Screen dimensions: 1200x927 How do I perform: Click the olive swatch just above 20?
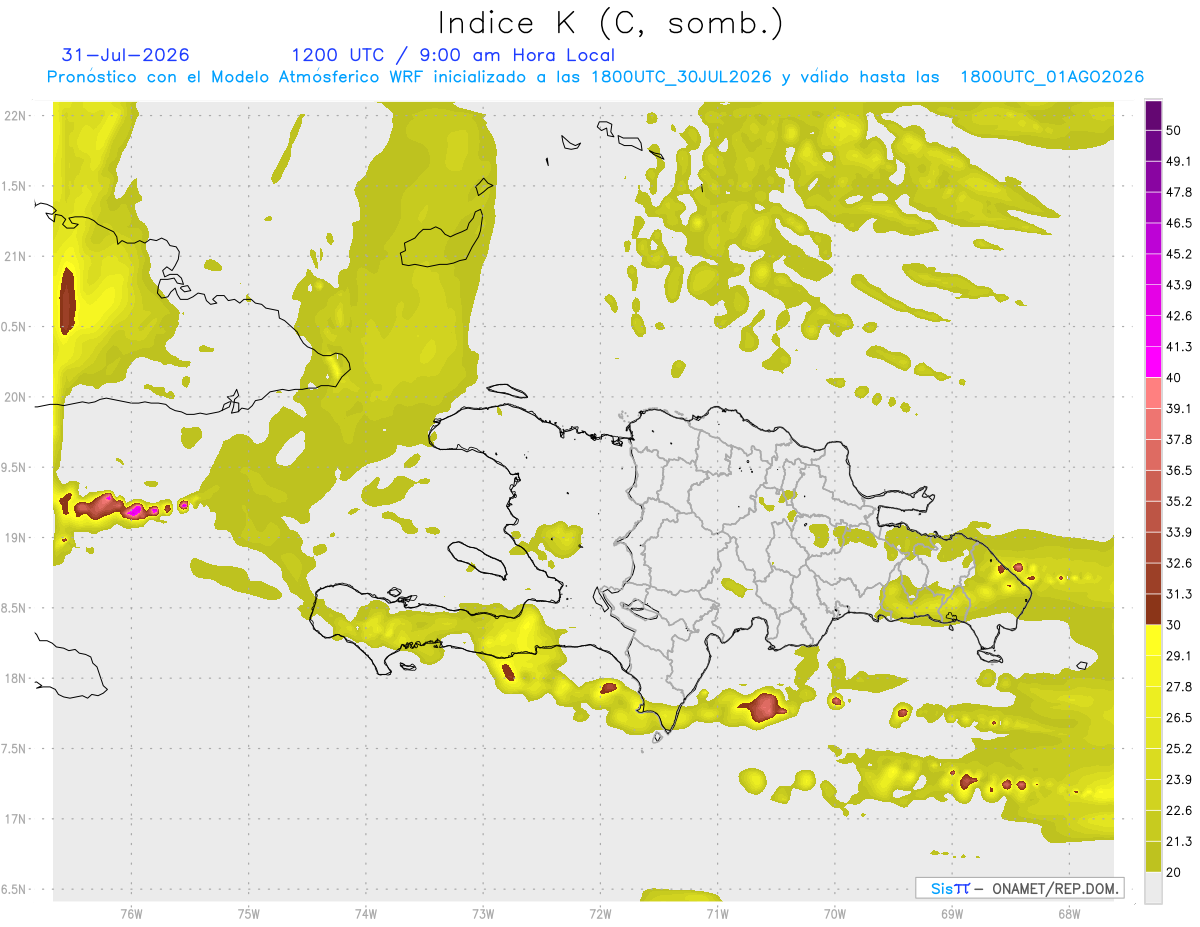click(1154, 856)
